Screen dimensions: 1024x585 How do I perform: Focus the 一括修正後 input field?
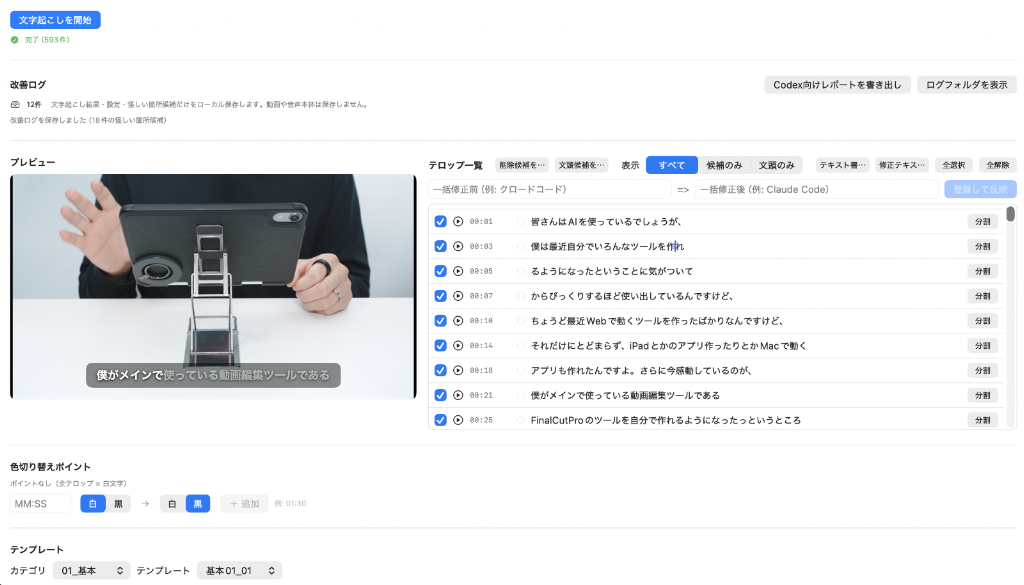click(x=816, y=189)
